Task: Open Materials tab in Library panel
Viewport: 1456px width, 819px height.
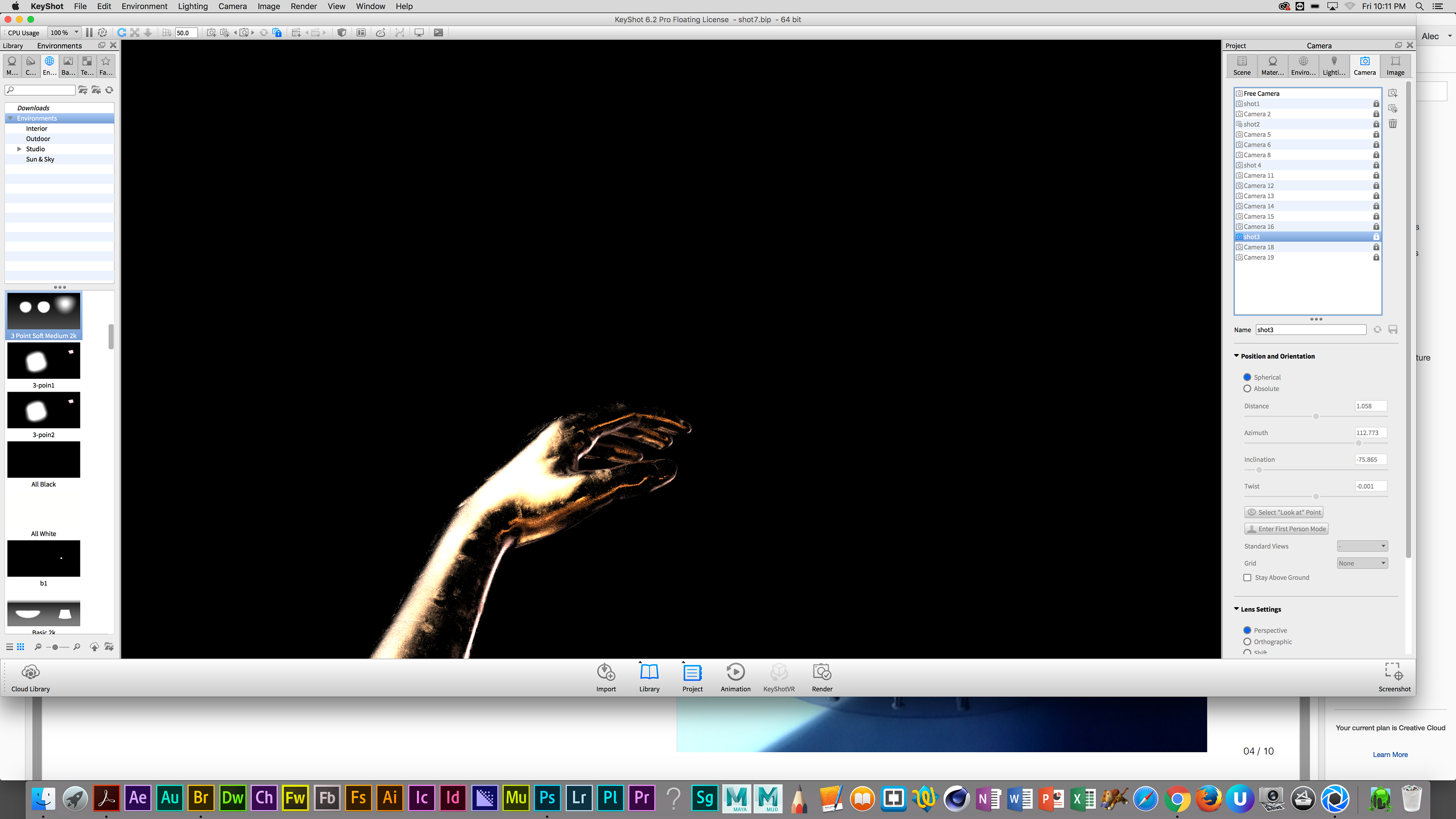Action: [x=12, y=66]
